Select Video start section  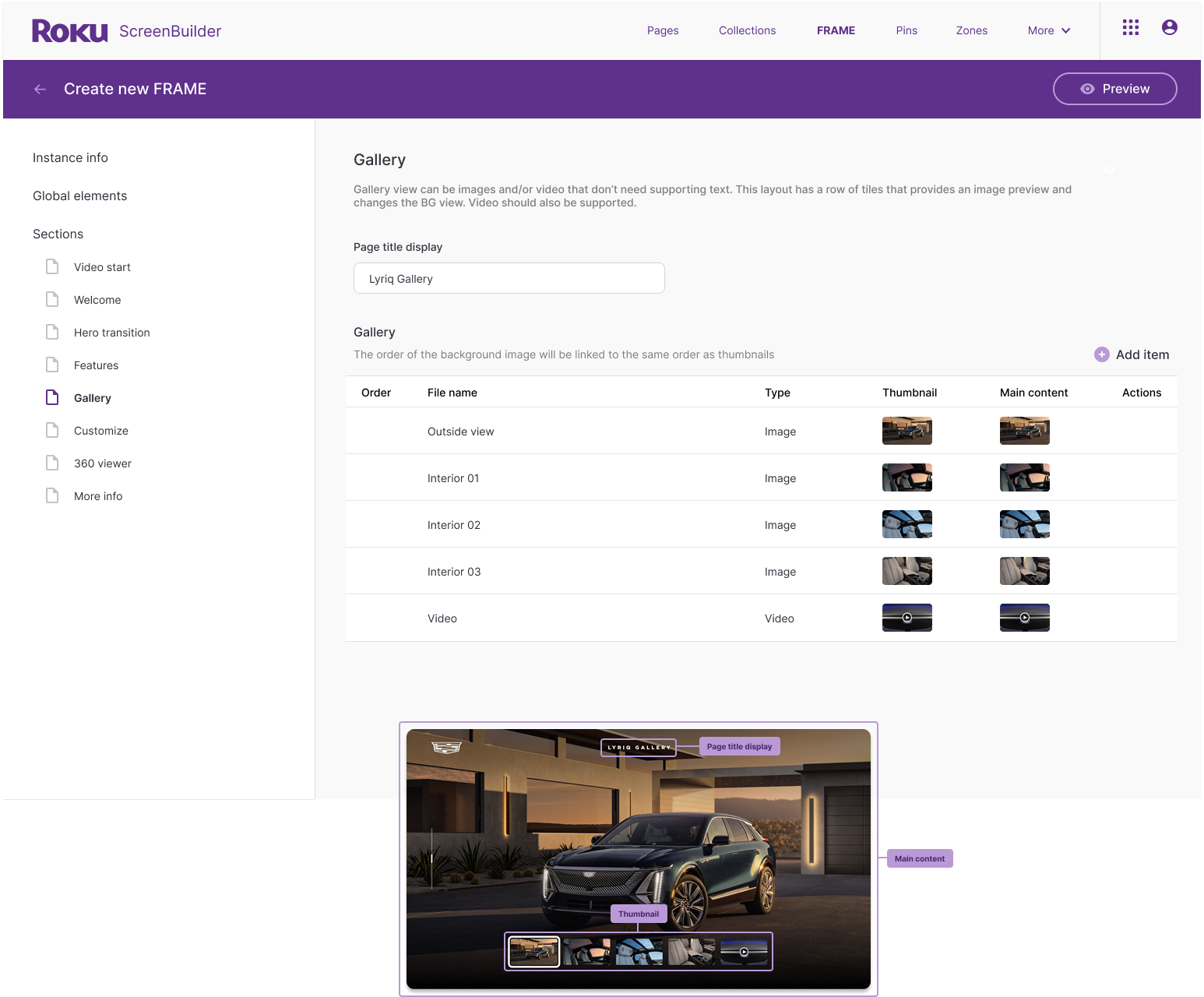[x=102, y=267]
